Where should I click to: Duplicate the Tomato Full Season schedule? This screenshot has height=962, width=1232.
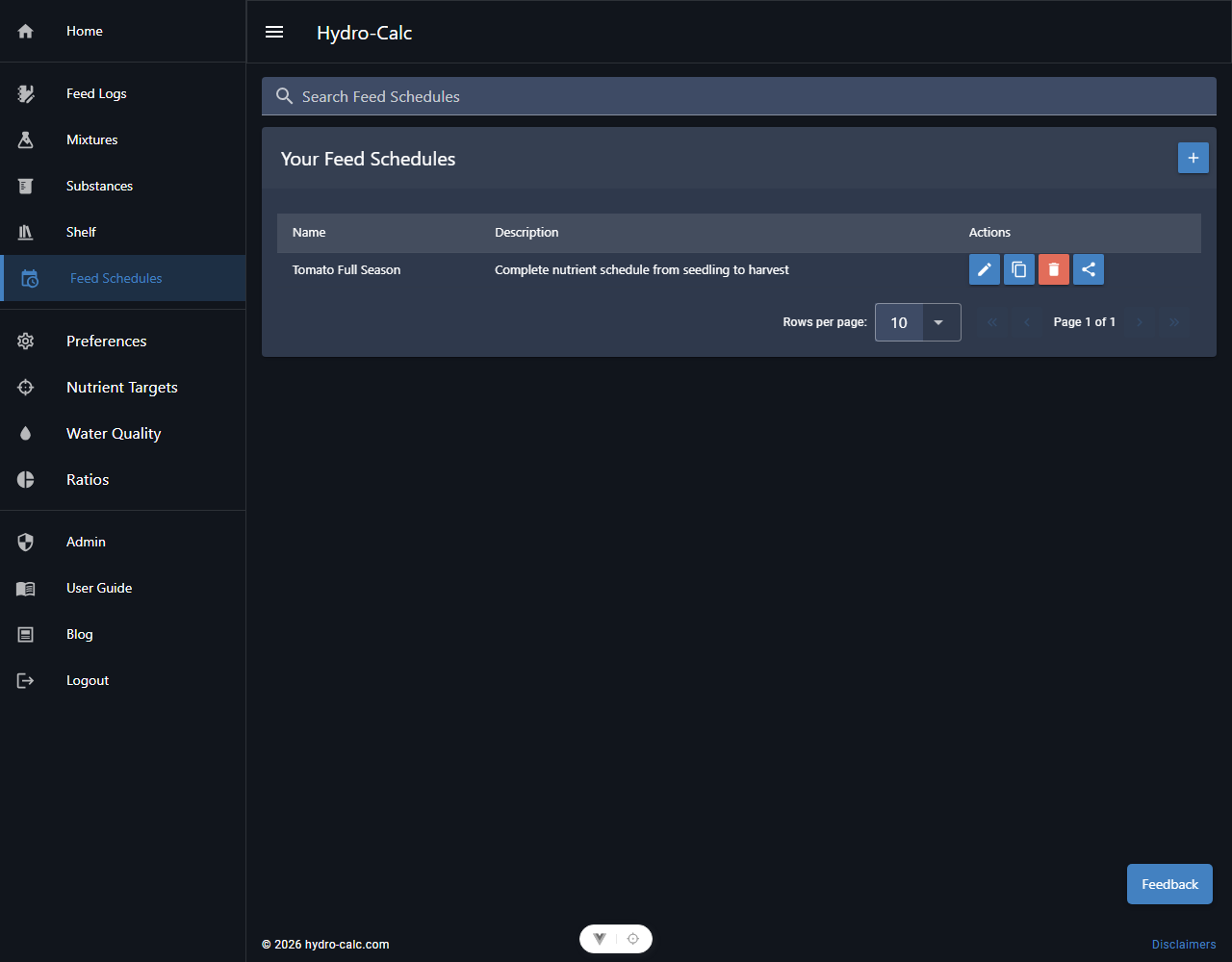tap(1019, 269)
